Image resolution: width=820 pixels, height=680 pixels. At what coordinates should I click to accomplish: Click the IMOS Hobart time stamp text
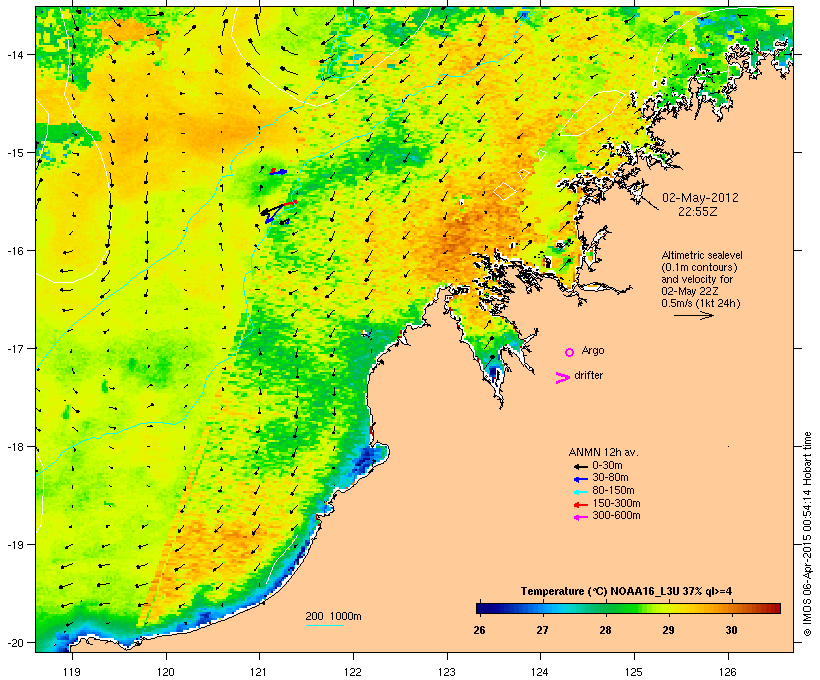tap(807, 534)
